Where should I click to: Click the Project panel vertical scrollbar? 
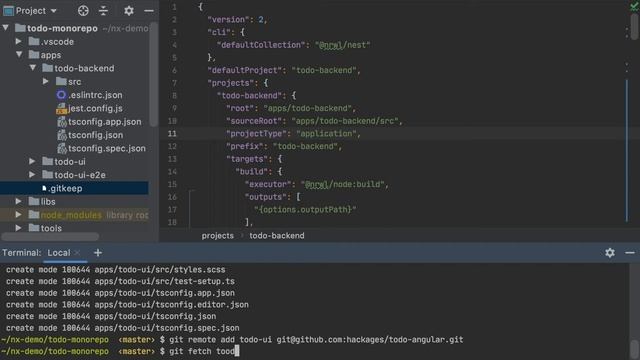tap(153, 74)
